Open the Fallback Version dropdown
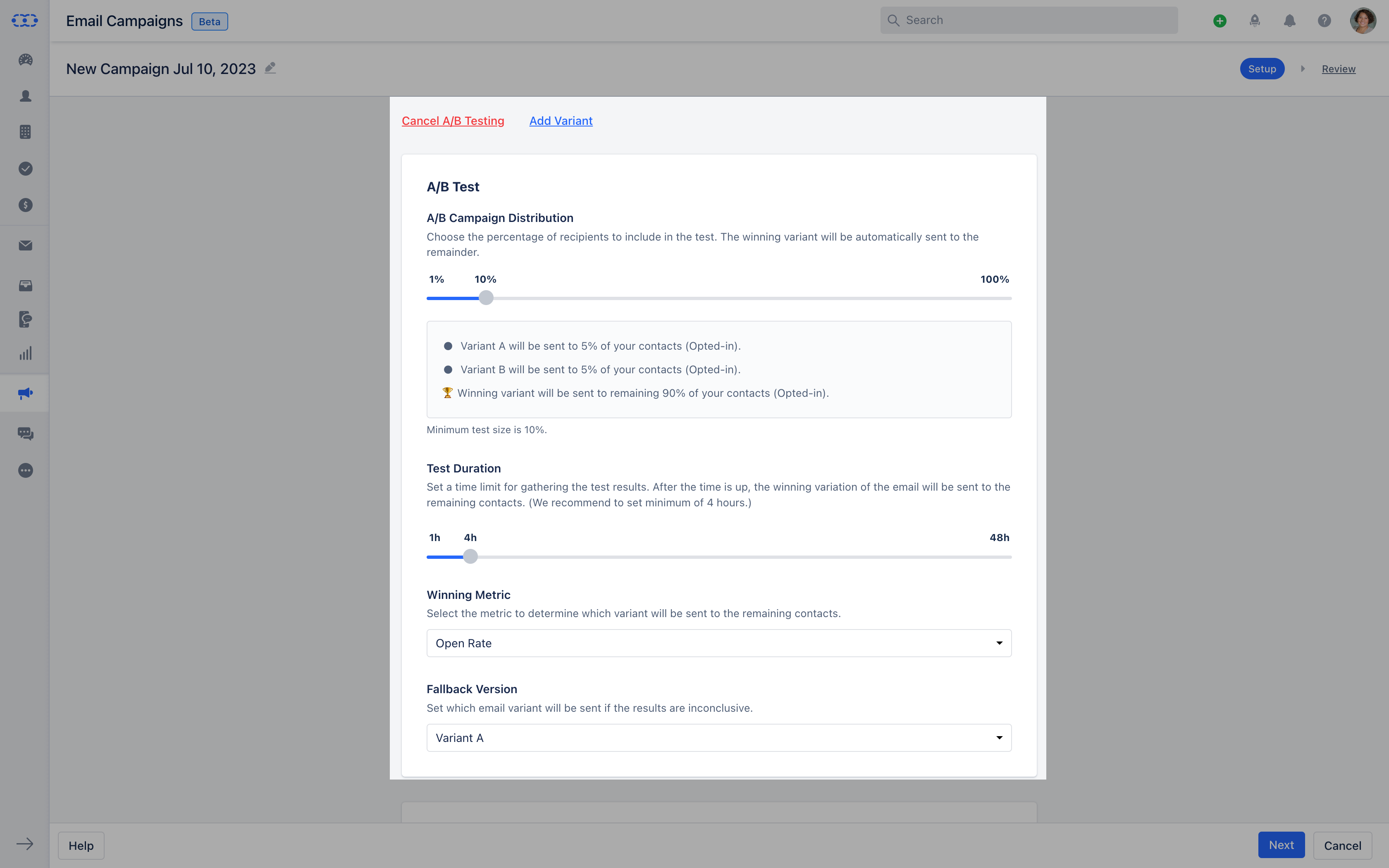Screen dimensions: 1389x868 point(718,737)
